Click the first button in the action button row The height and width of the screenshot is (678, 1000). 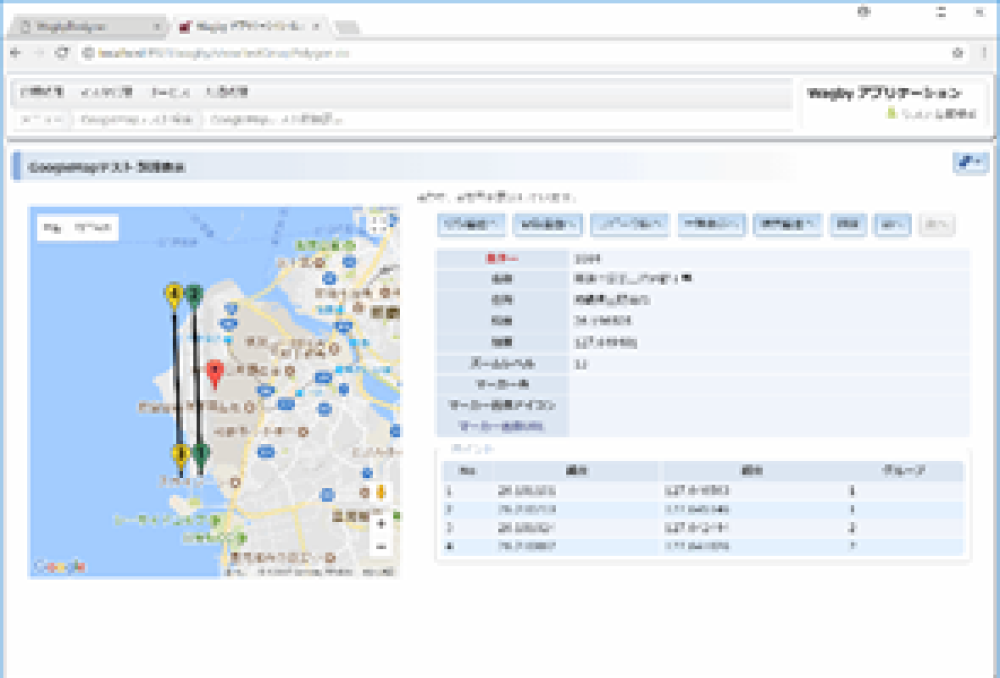(471, 225)
